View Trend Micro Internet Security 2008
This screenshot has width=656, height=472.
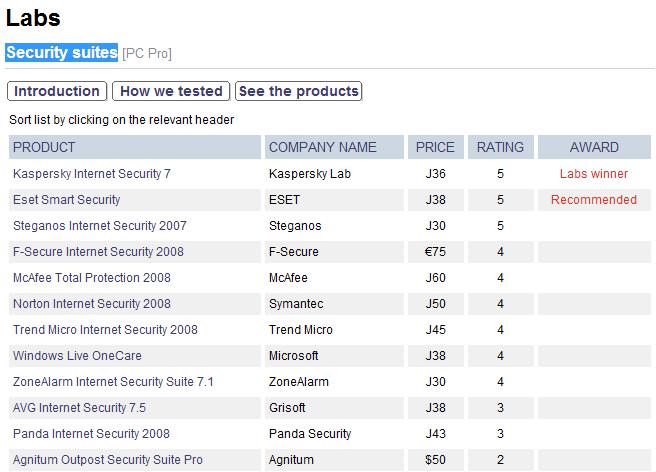click(105, 330)
